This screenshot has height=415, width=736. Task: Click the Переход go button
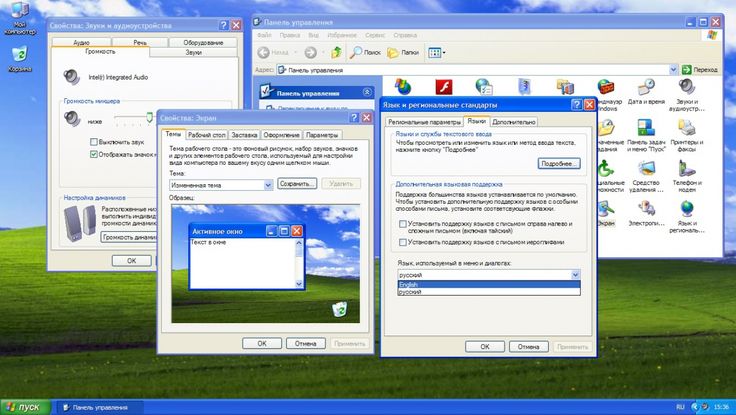700,69
